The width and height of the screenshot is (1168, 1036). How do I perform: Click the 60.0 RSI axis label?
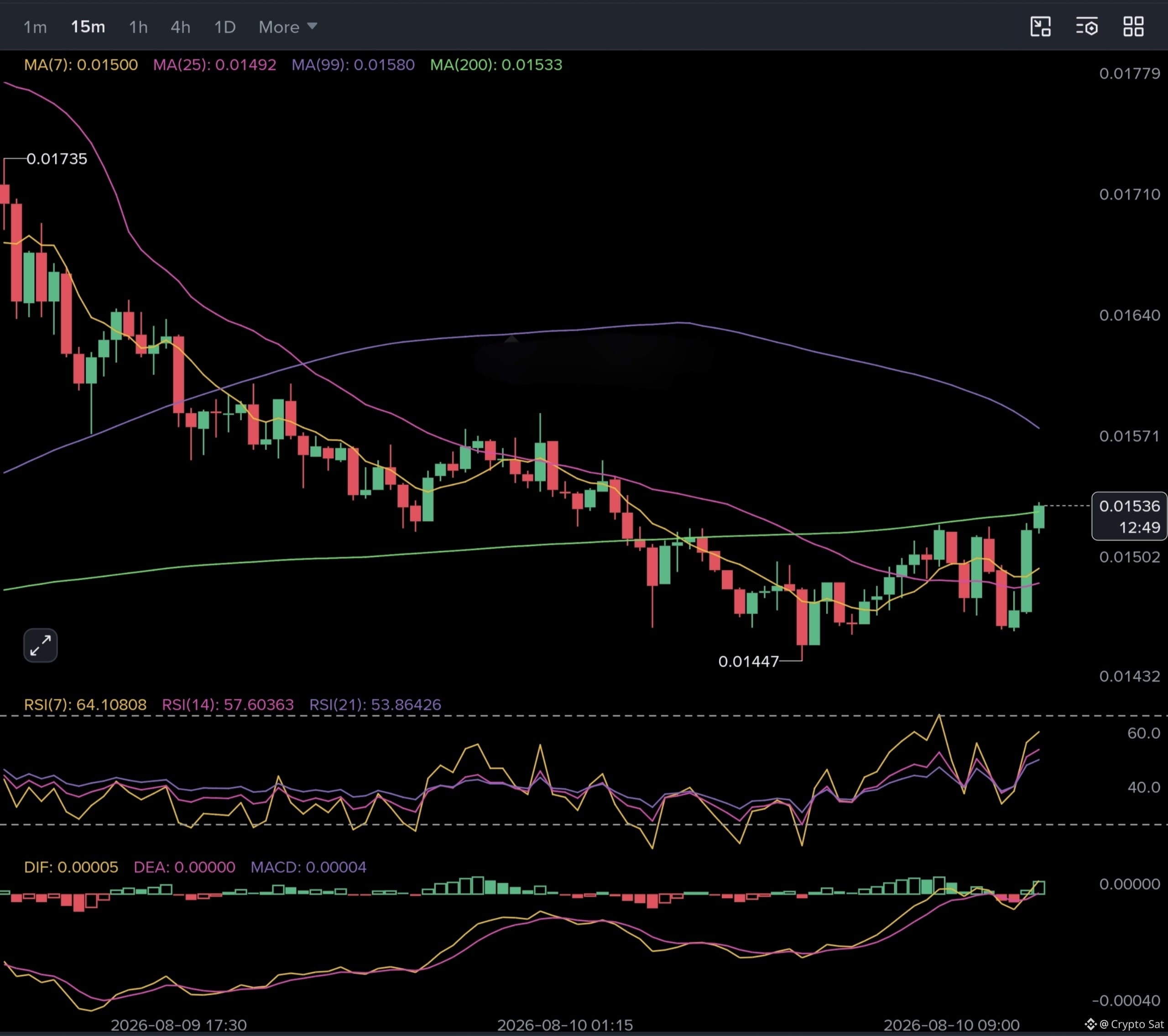pos(1143,733)
